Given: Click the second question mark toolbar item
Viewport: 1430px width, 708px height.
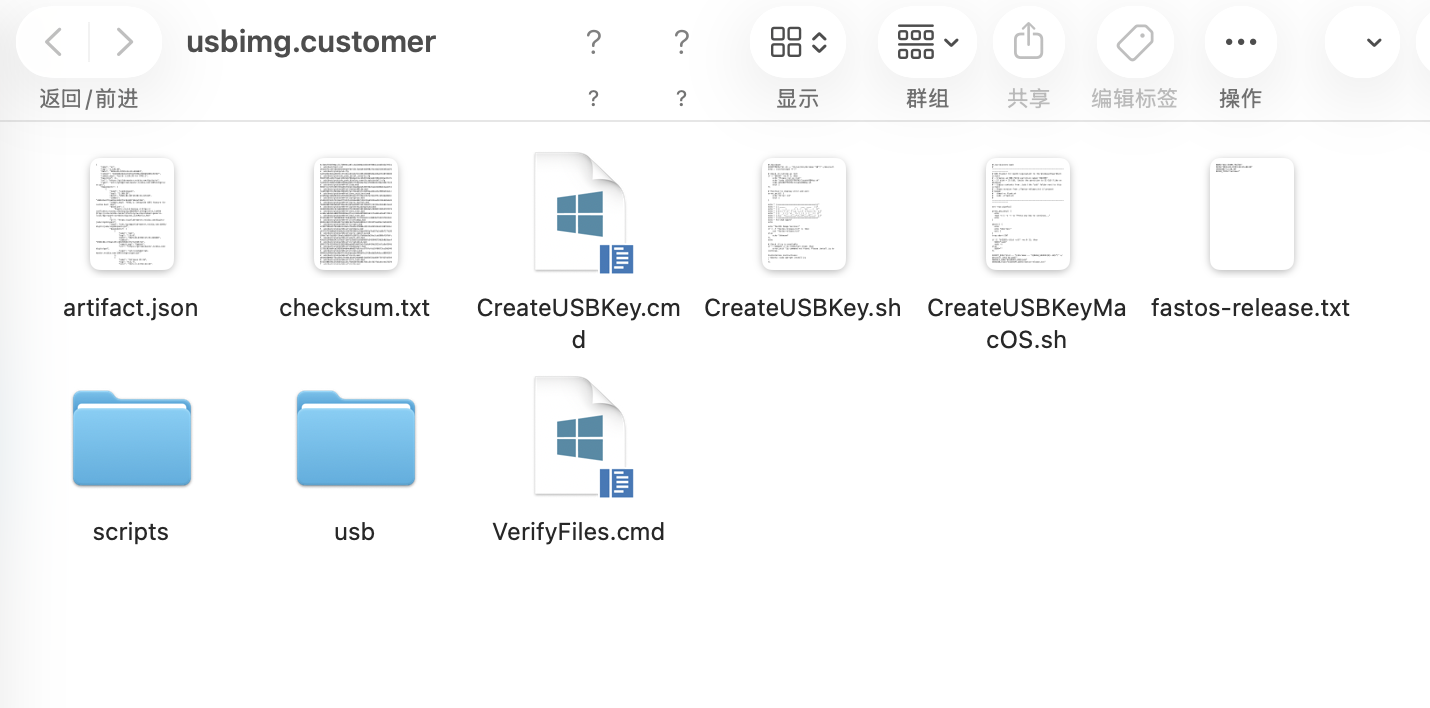Looking at the screenshot, I should point(681,42).
